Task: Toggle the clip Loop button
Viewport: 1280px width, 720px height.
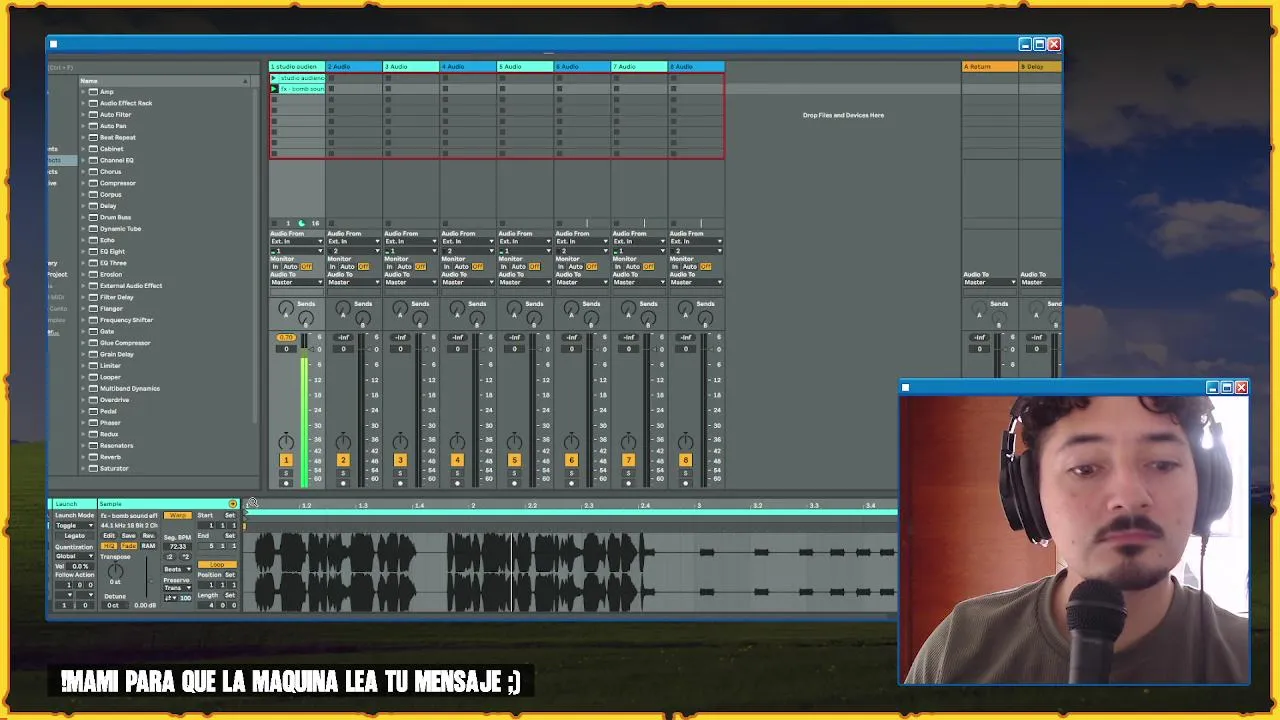Action: click(x=217, y=565)
